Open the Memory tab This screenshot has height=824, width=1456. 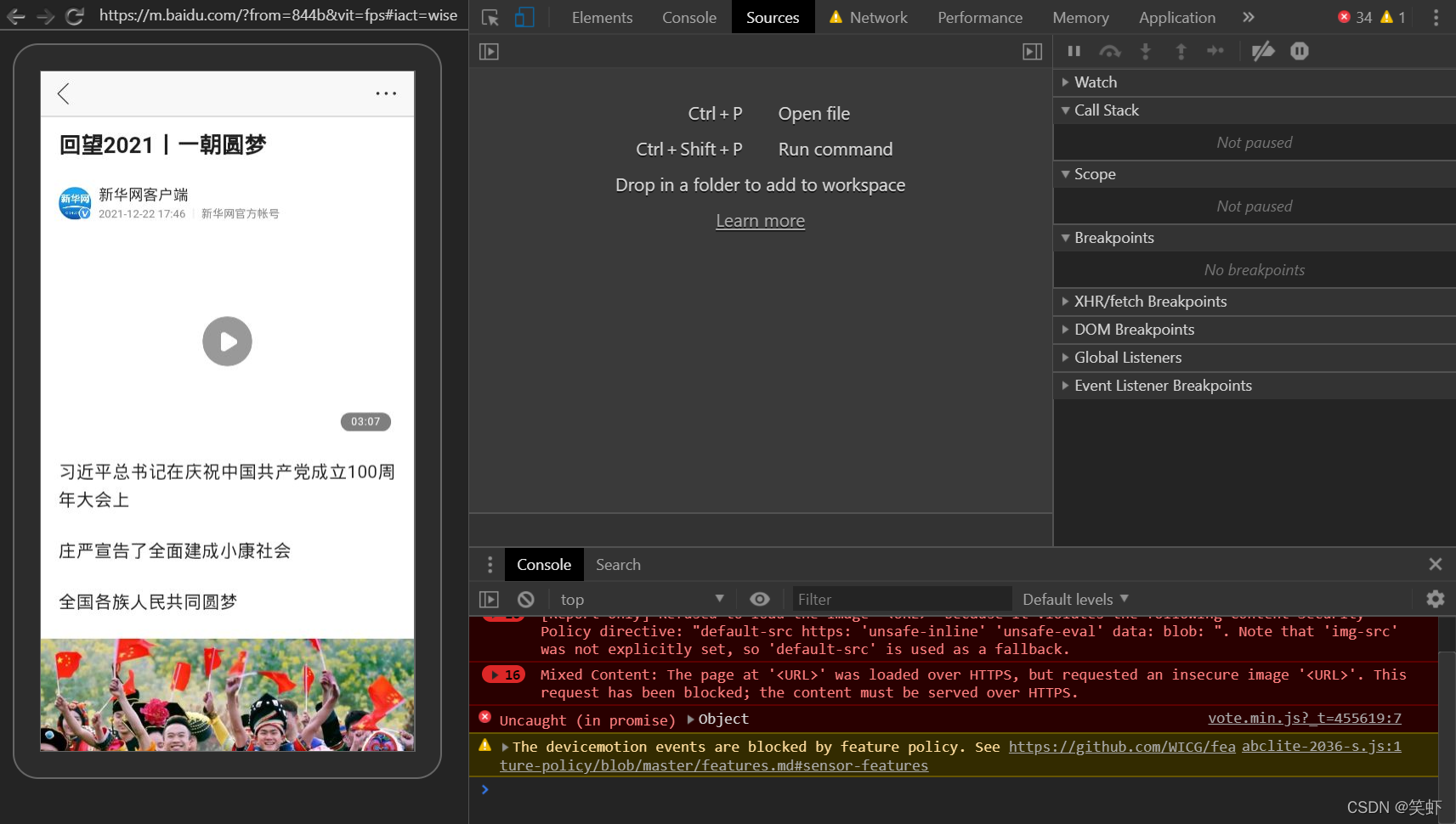click(1080, 17)
